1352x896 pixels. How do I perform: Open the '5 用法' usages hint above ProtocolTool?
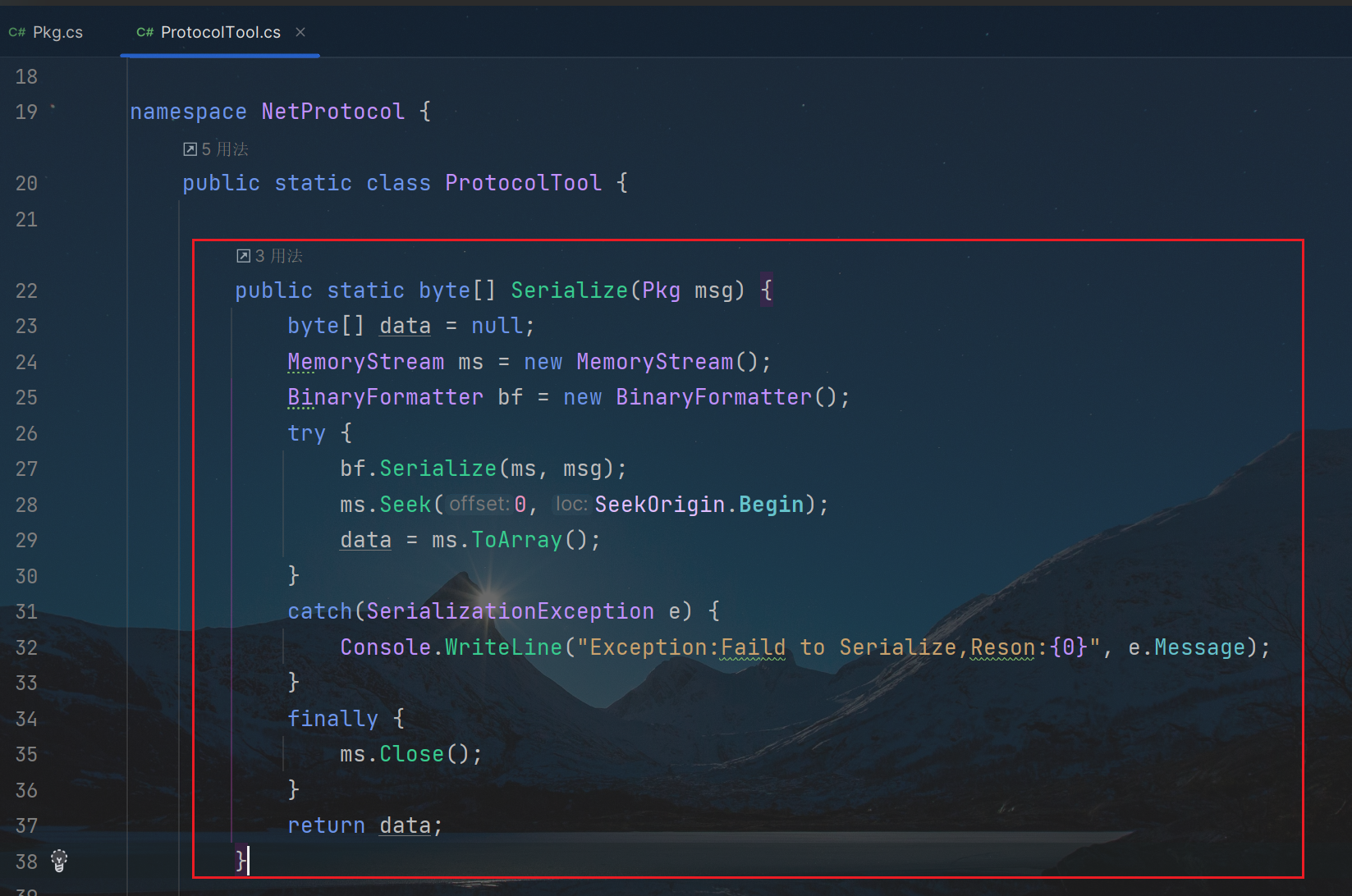(x=216, y=149)
